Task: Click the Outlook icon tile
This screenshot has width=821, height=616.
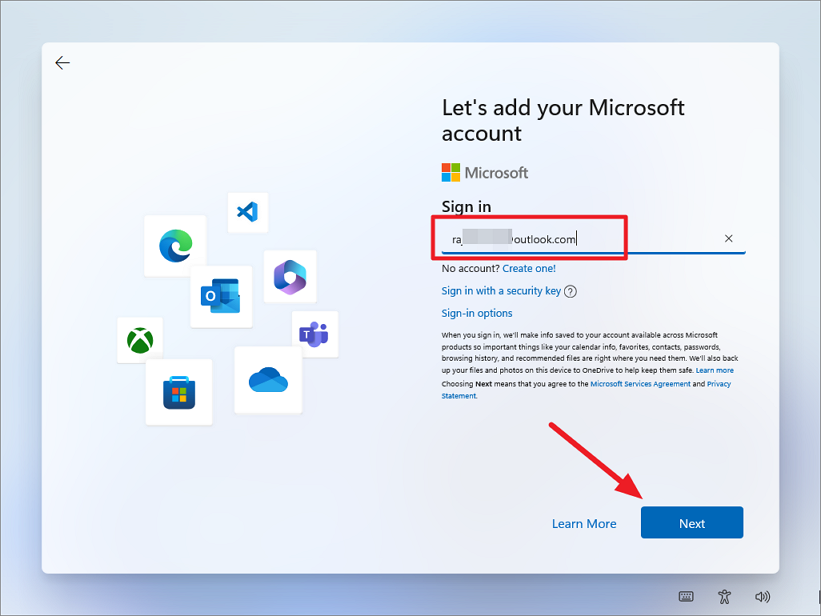Action: click(x=221, y=296)
